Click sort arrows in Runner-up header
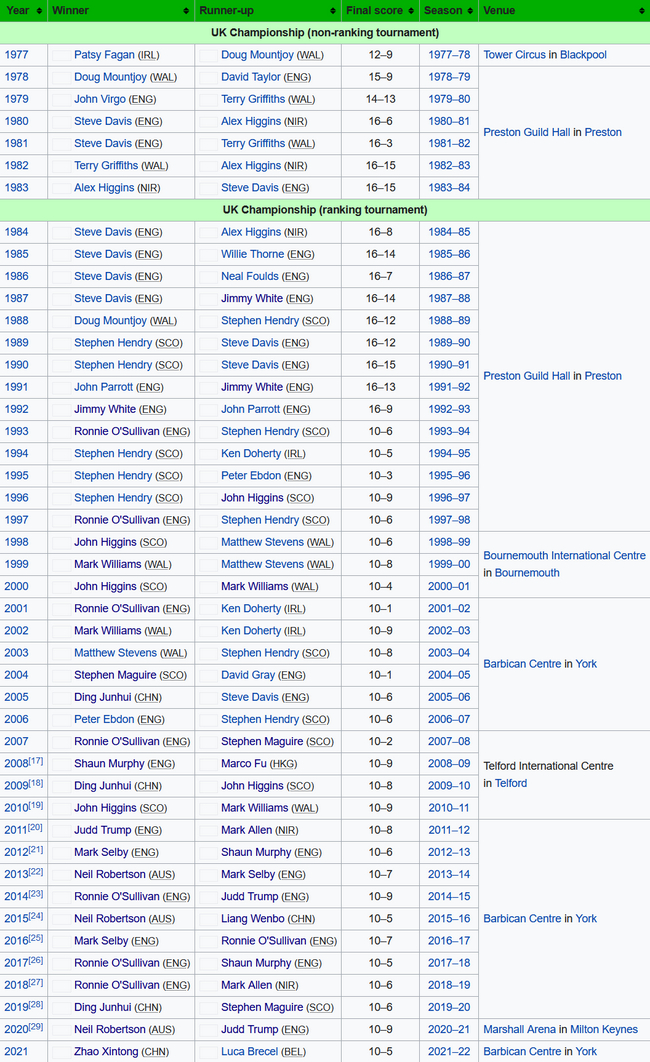Screen dimensions: 650x1062 (x=333, y=11)
